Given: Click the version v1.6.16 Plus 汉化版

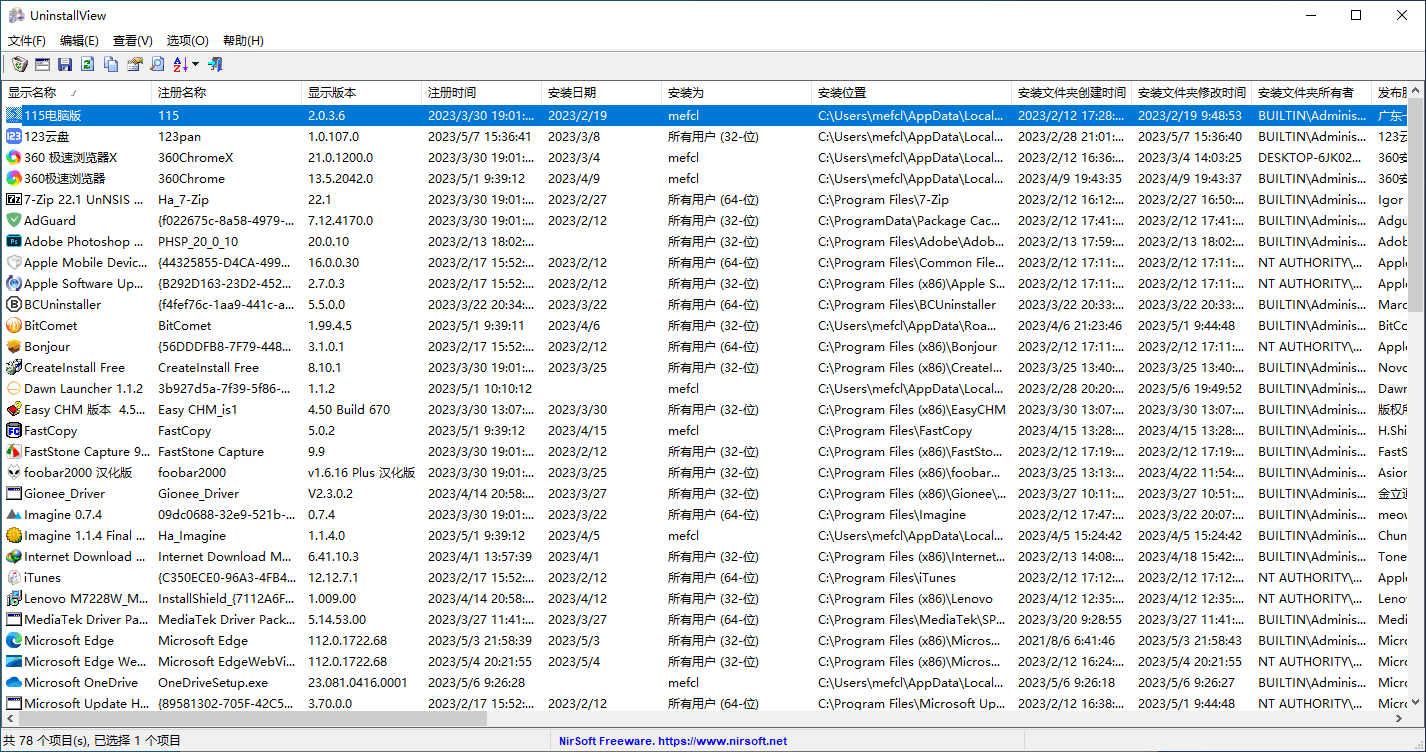Looking at the screenshot, I should pyautogui.click(x=361, y=472).
